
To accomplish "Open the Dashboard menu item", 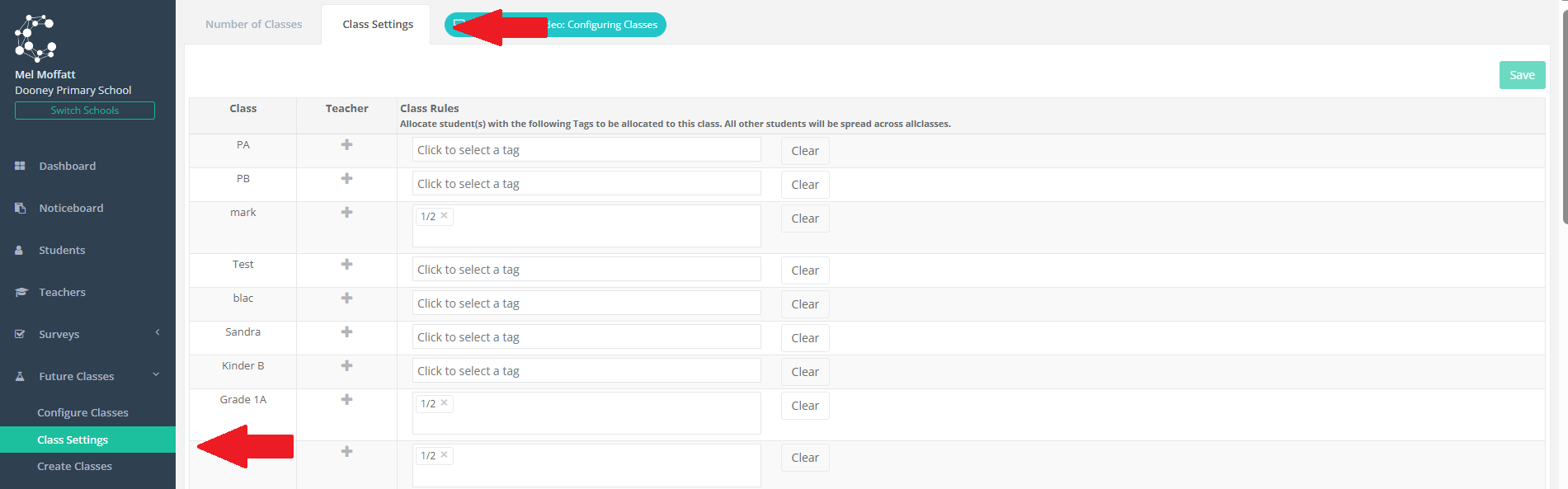I will pyautogui.click(x=68, y=166).
